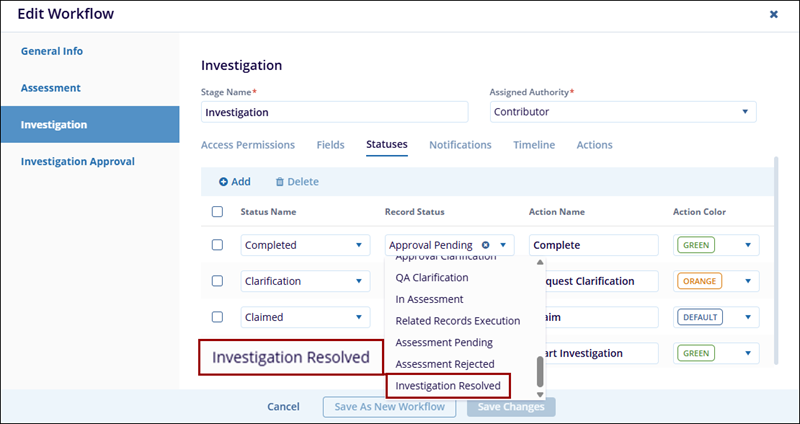Screen dimensions: 800x424
Task: Switch to the Notifications tab
Action: [x=460, y=145]
